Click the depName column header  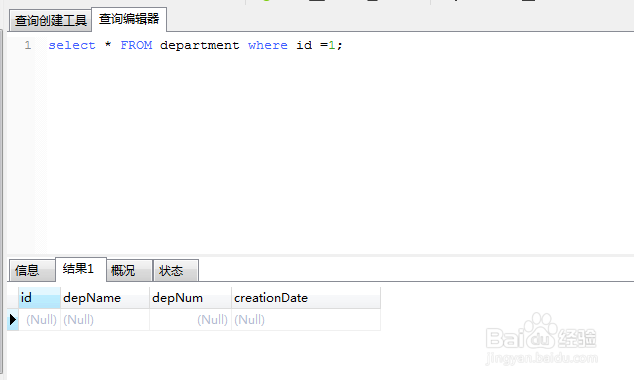(x=105, y=298)
